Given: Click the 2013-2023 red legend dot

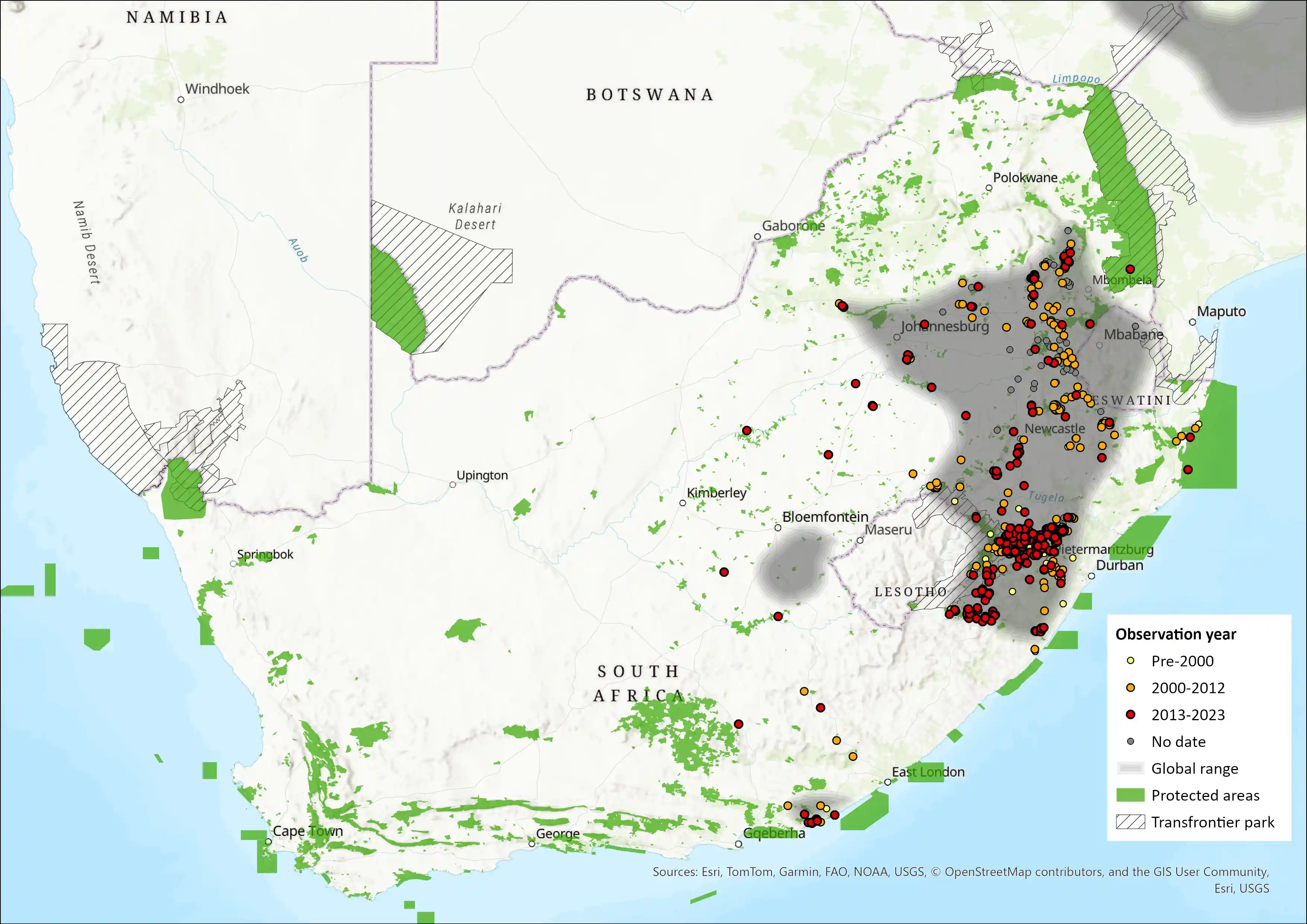Looking at the screenshot, I should [x=1130, y=715].
